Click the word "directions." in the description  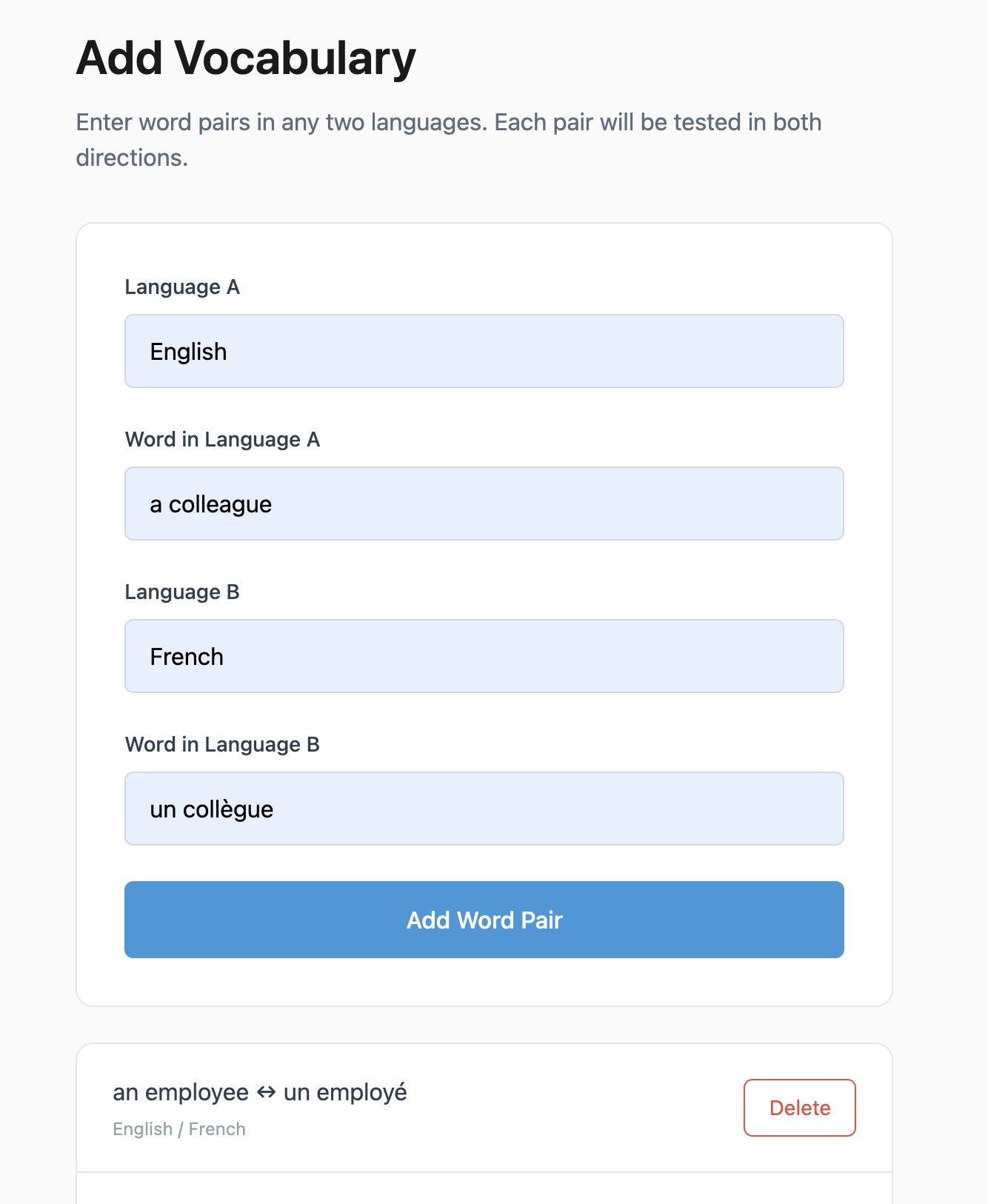(132, 158)
